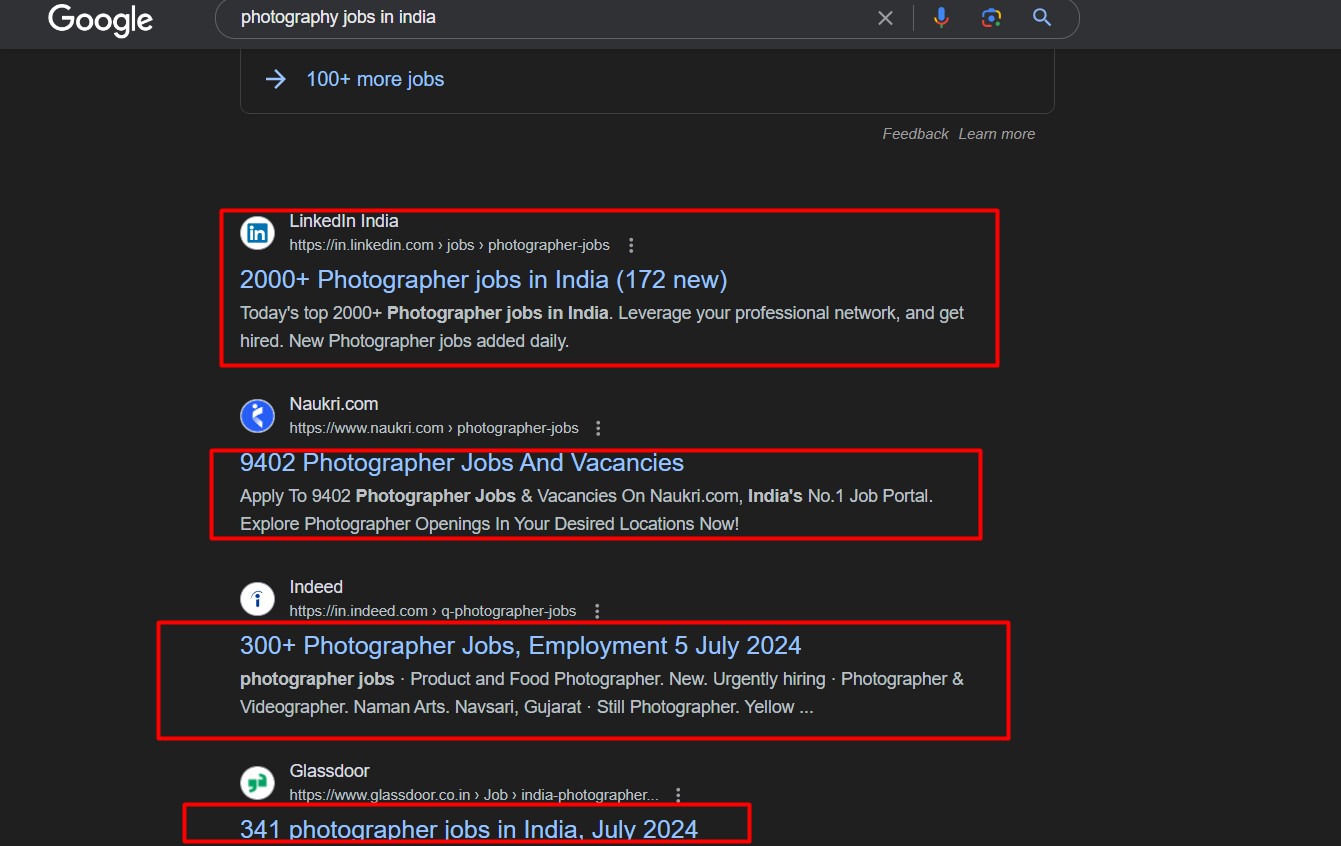1341x846 pixels.
Task: Click the Google logo
Action: pyautogui.click(x=100, y=19)
